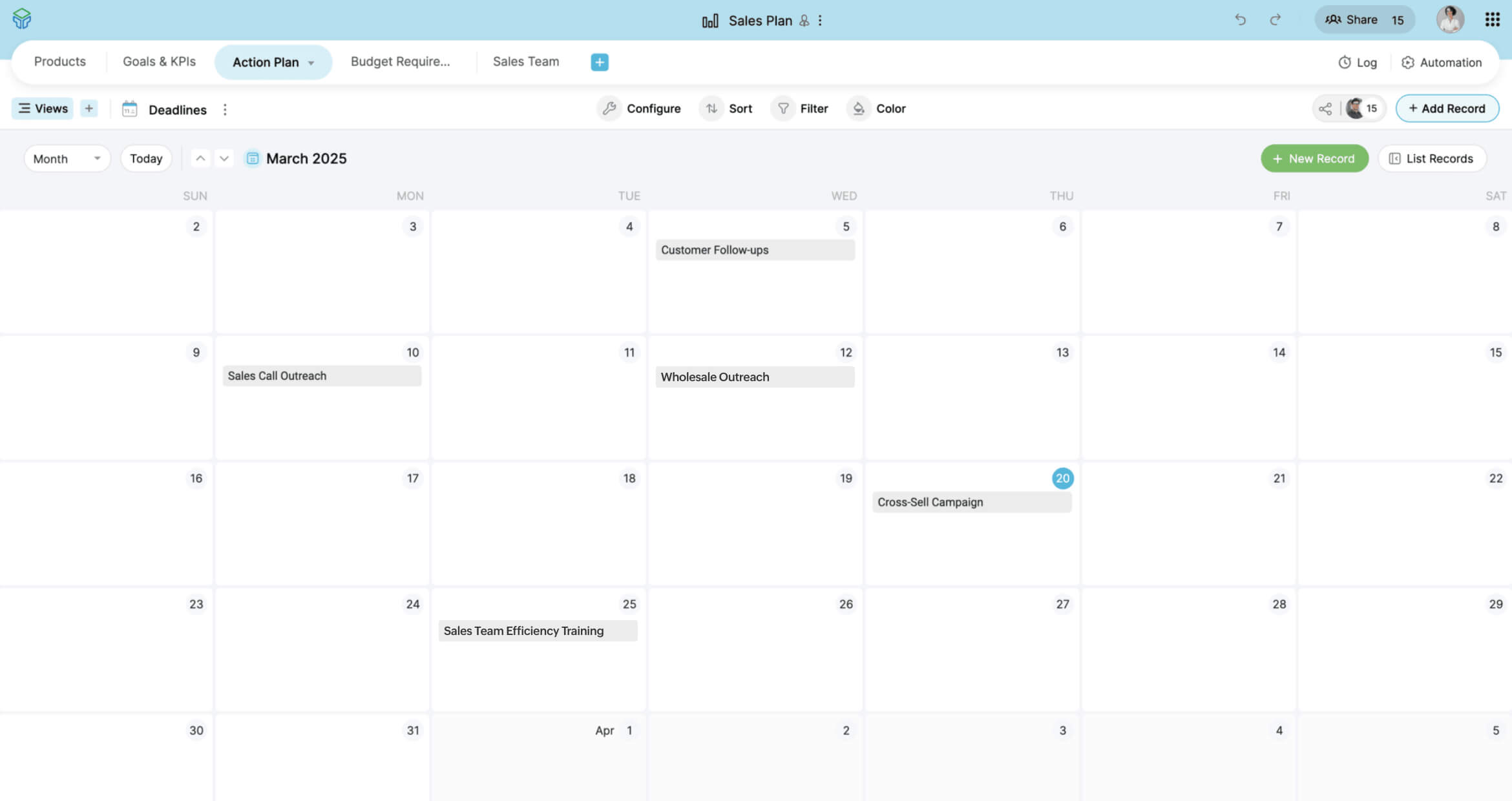The width and height of the screenshot is (1512, 801).
Task: Open Deadlines view options menu
Action: pos(225,110)
